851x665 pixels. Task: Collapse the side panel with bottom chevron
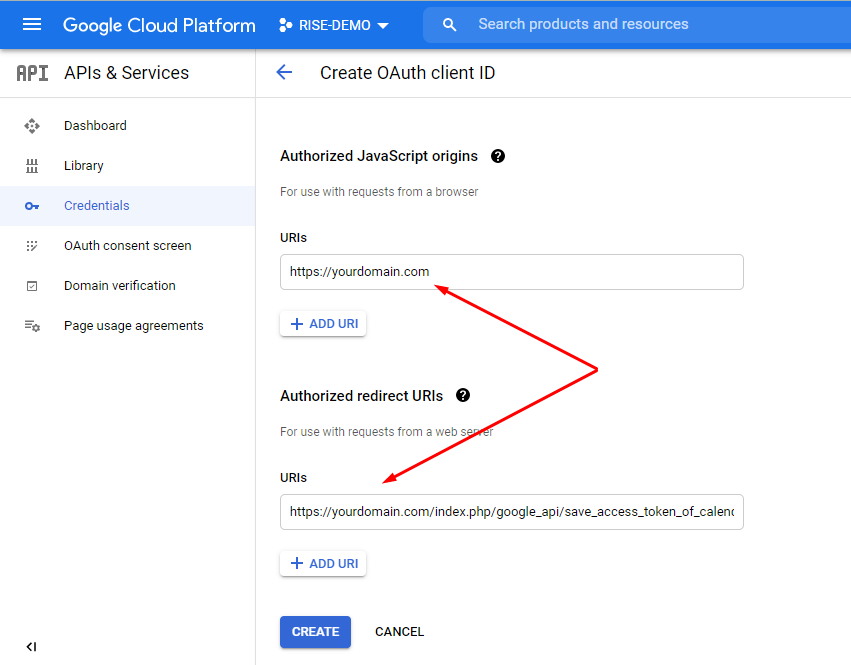pyautogui.click(x=31, y=647)
